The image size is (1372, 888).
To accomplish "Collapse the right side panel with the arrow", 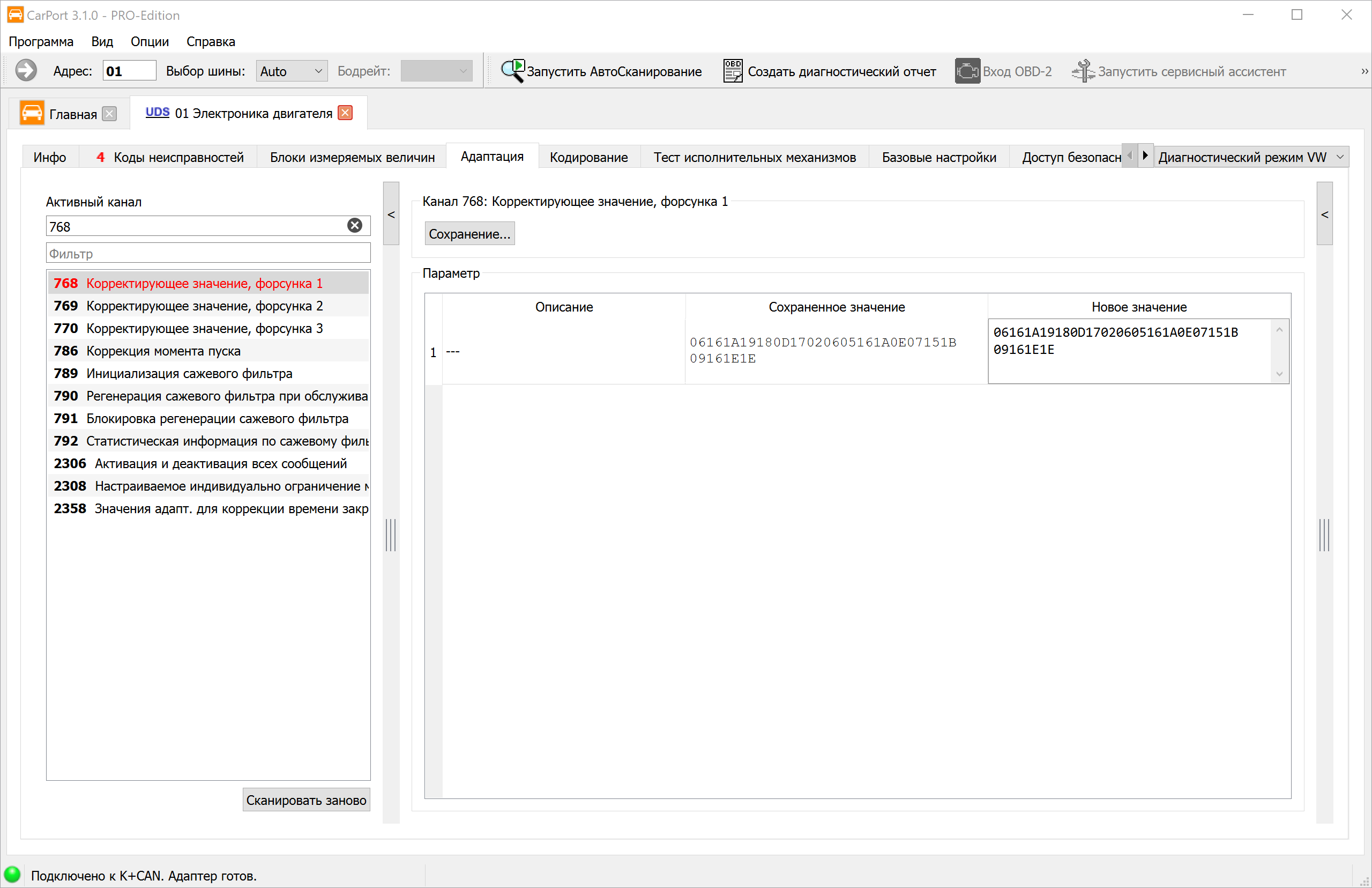I will point(1325,214).
